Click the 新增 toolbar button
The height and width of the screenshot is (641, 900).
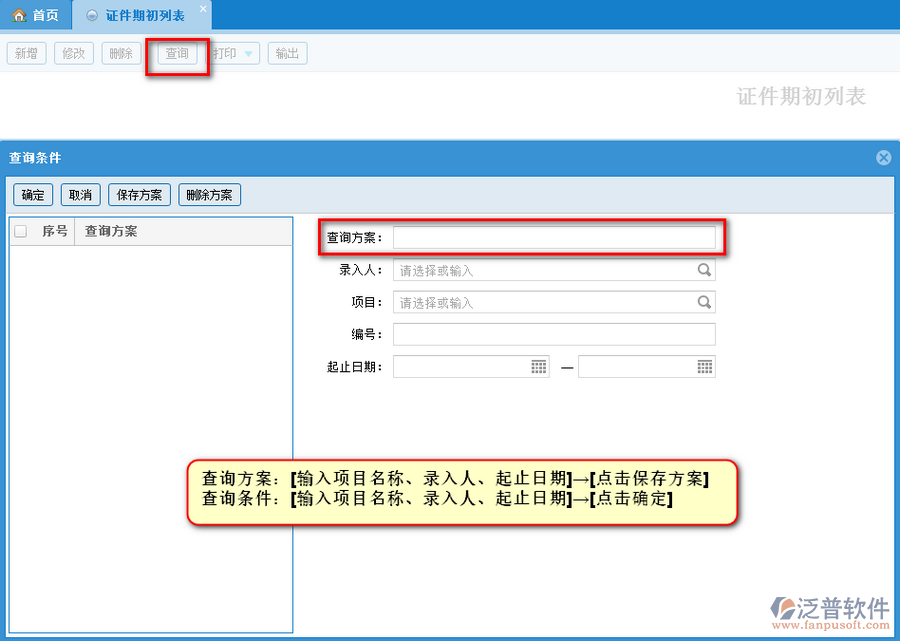pos(26,53)
